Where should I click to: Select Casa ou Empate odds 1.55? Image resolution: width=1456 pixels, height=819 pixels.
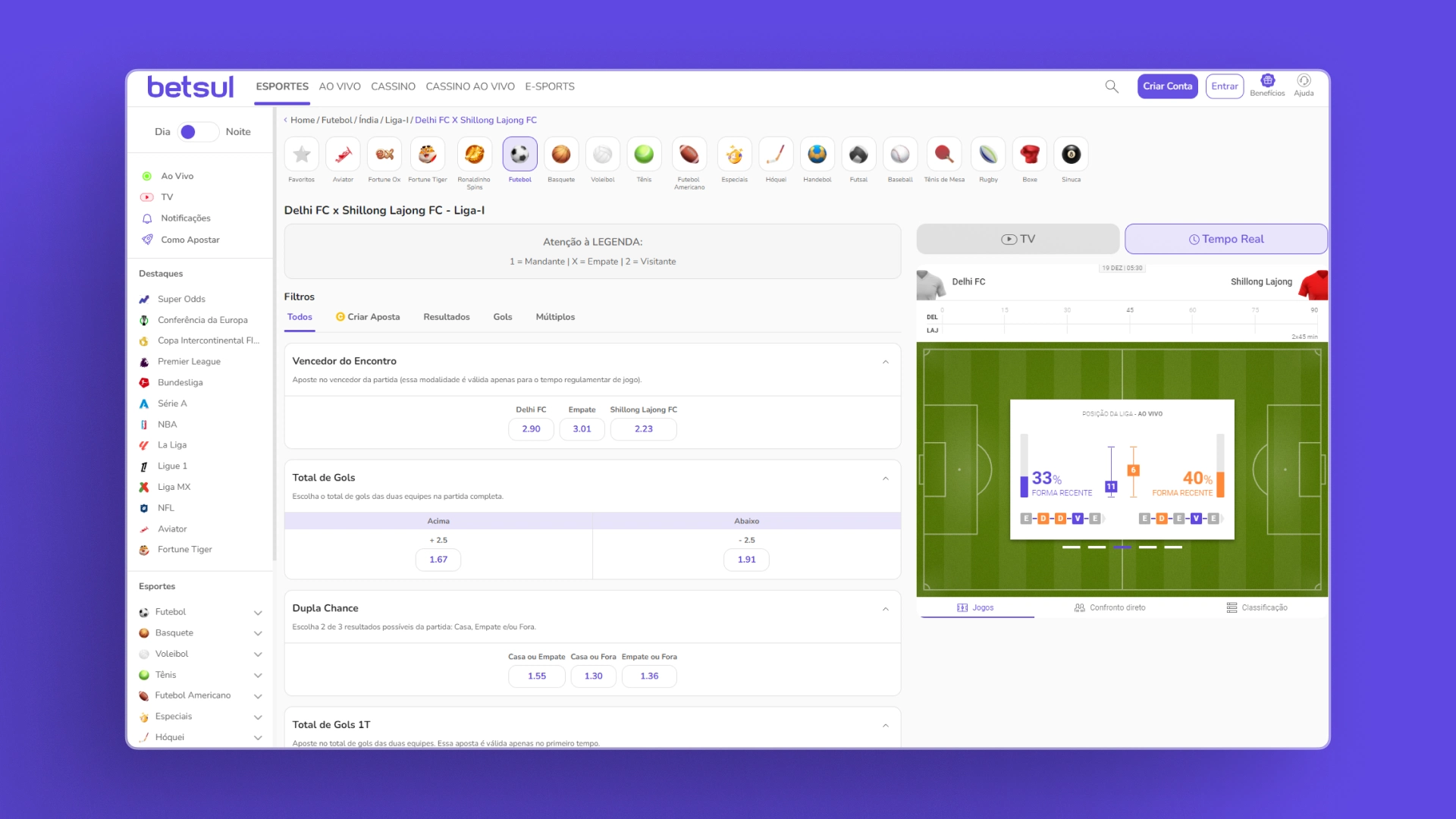(x=537, y=676)
